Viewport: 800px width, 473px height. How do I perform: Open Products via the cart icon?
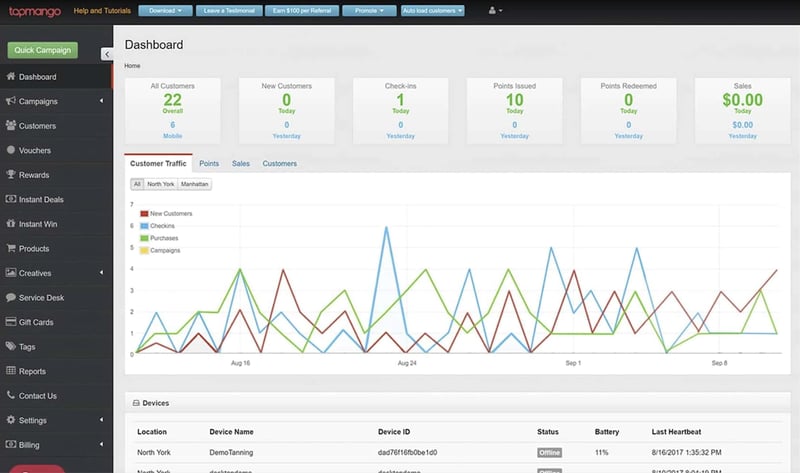point(11,249)
